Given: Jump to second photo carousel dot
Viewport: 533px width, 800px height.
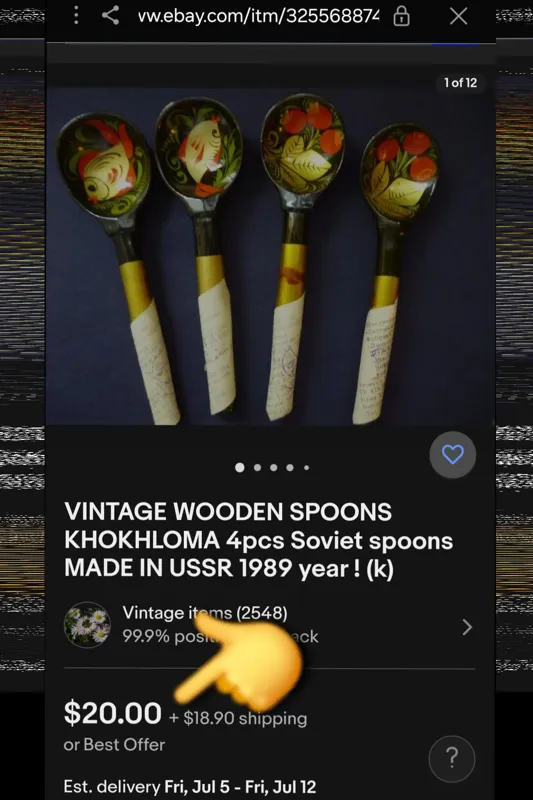Looking at the screenshot, I should [x=258, y=467].
